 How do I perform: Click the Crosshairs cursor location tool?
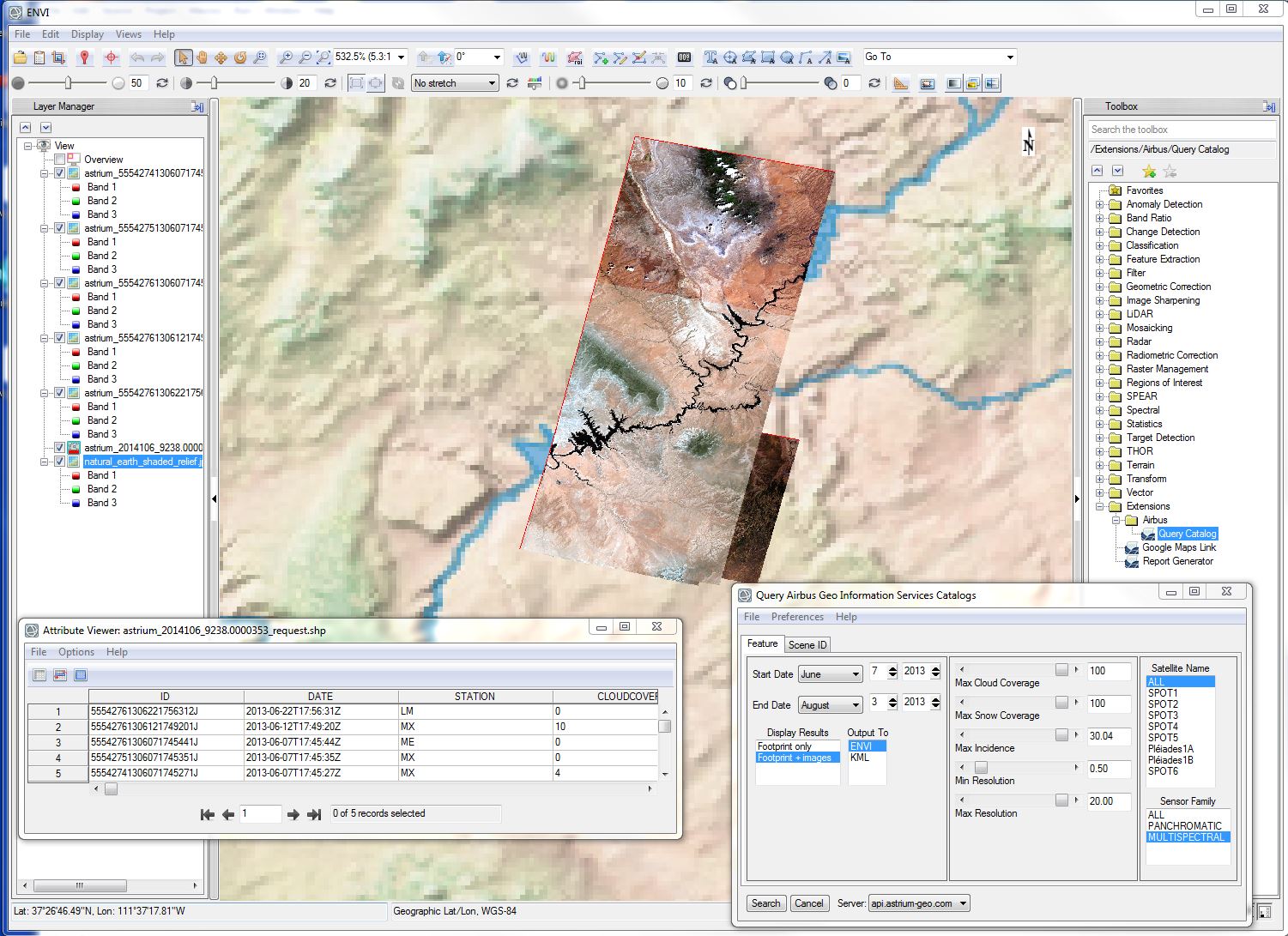coord(109,57)
